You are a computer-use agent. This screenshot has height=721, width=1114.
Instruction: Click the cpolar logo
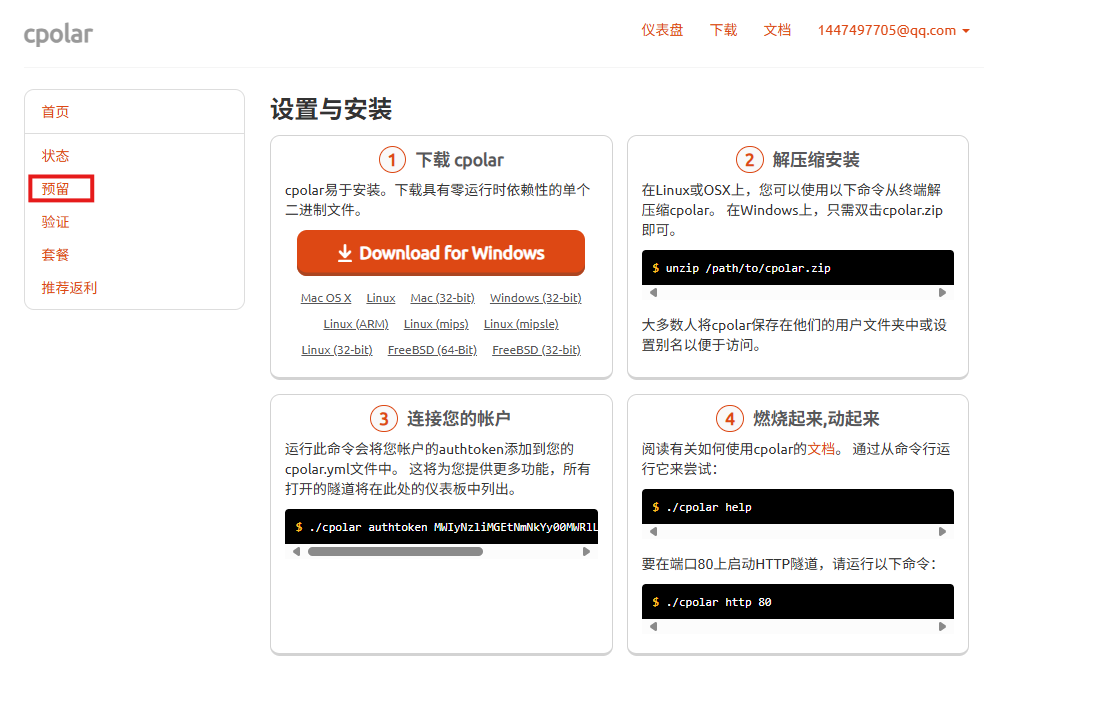pos(58,33)
